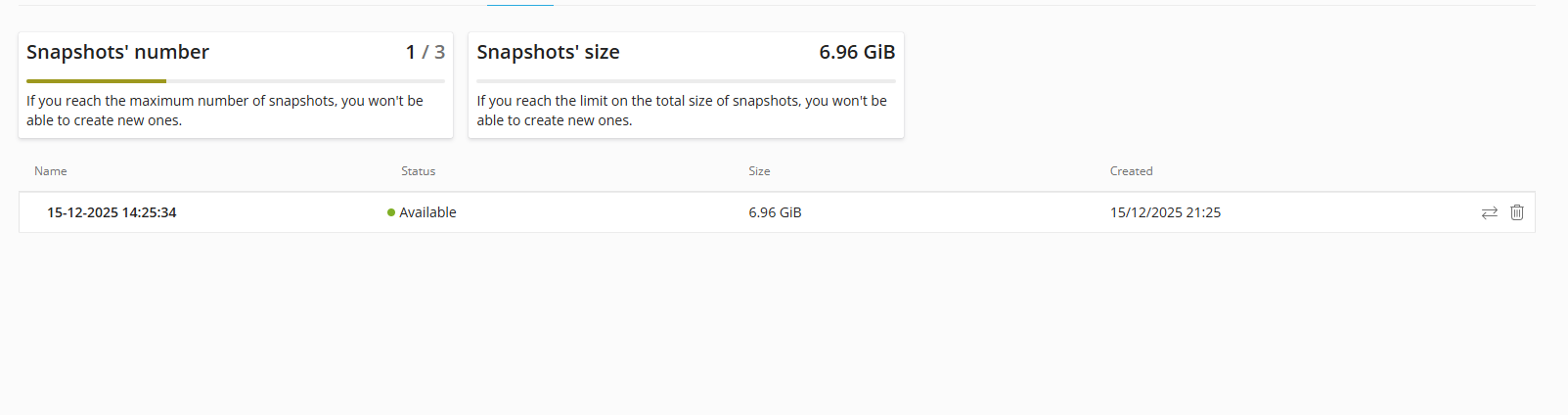This screenshot has height=415, width=1568.
Task: Click the active tab underline at top
Action: 520,5
